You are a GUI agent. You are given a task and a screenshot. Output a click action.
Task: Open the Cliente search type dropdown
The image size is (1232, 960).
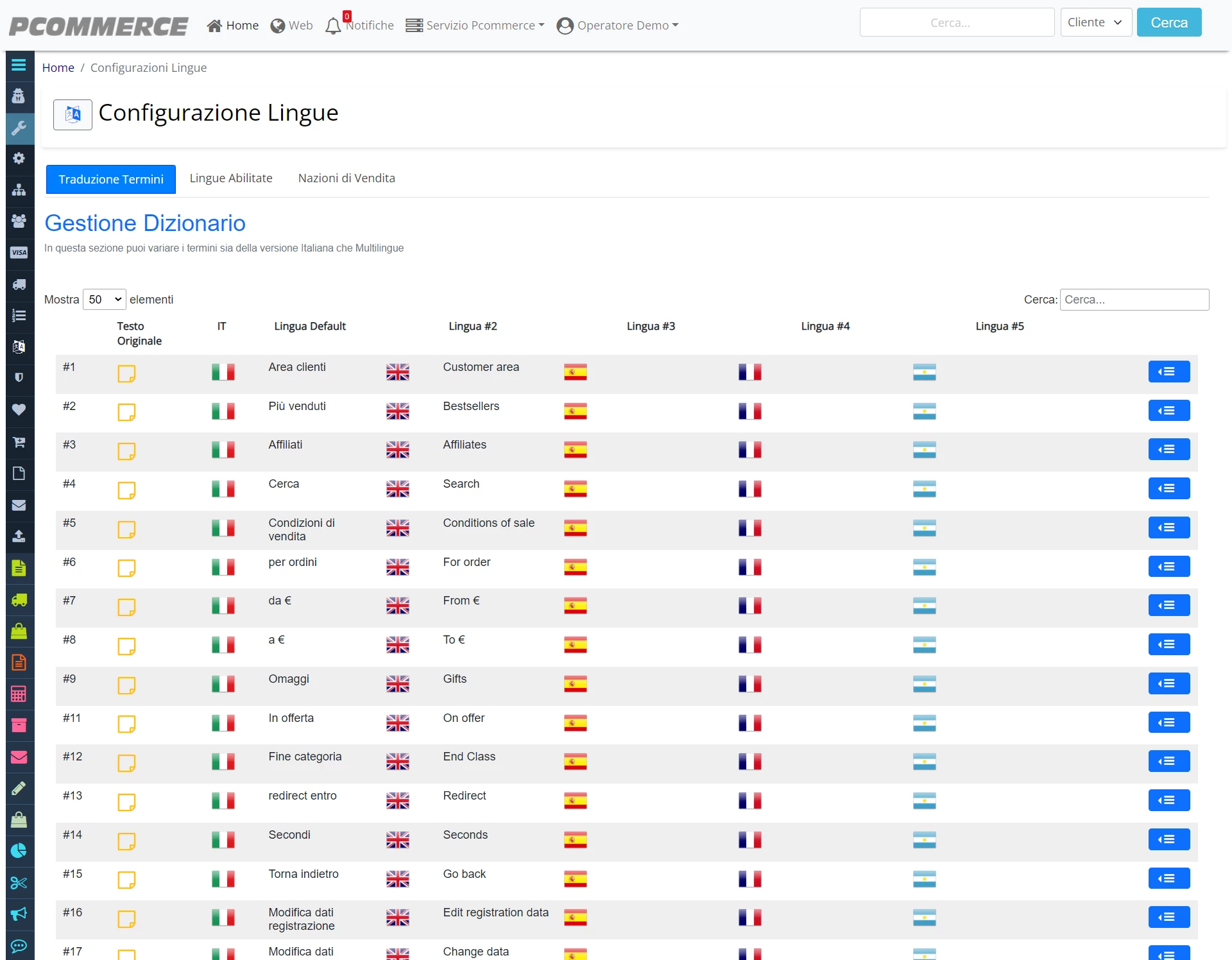tap(1096, 22)
